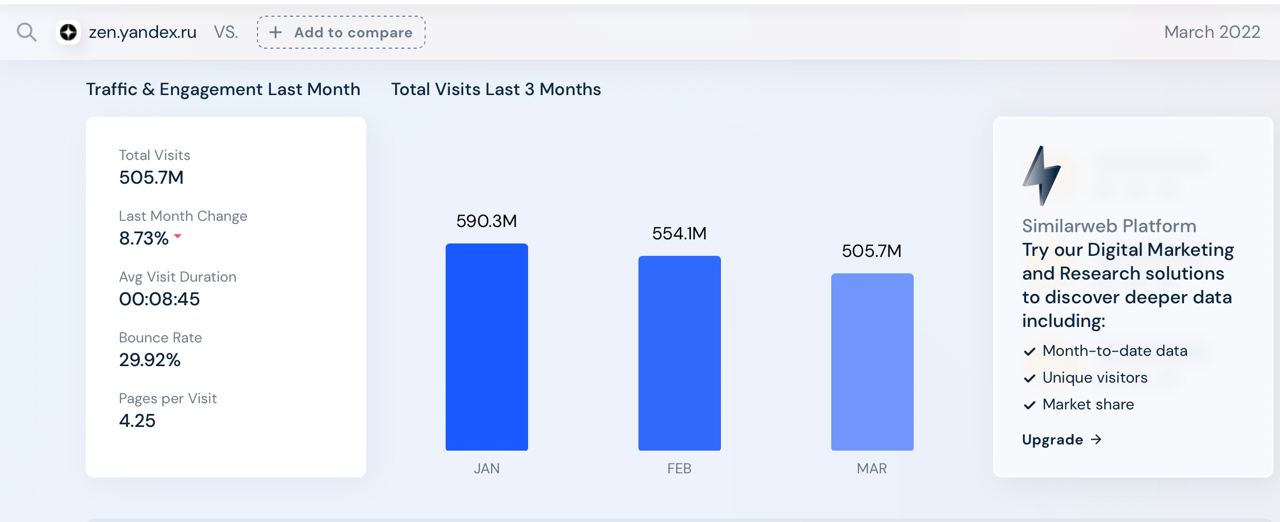Click the 4.25 pages per visit value
This screenshot has height=522, width=1280.
pos(137,421)
